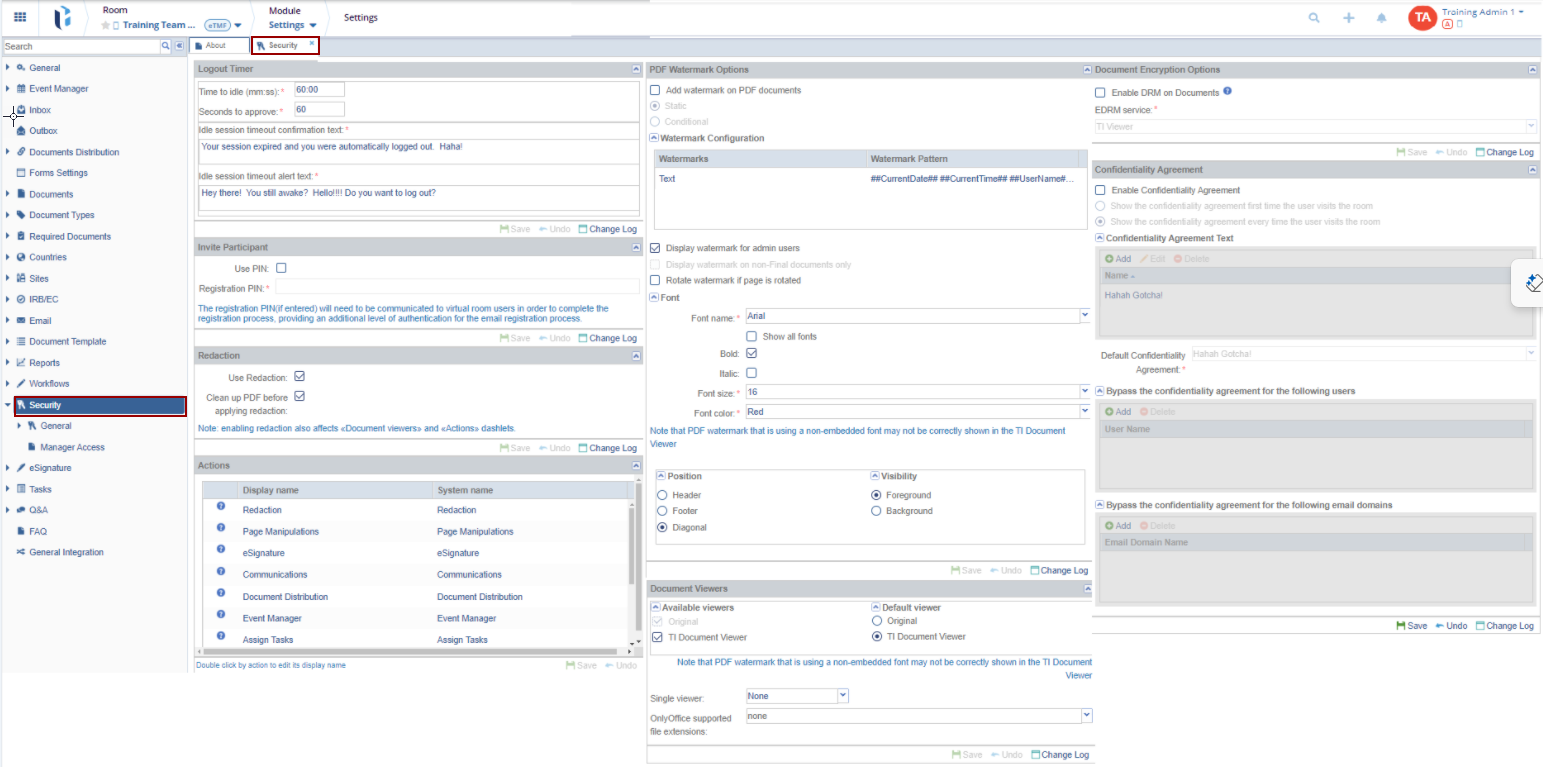Add a confidentiality agreement text
The width and height of the screenshot is (1543, 767).
(x=1118, y=259)
